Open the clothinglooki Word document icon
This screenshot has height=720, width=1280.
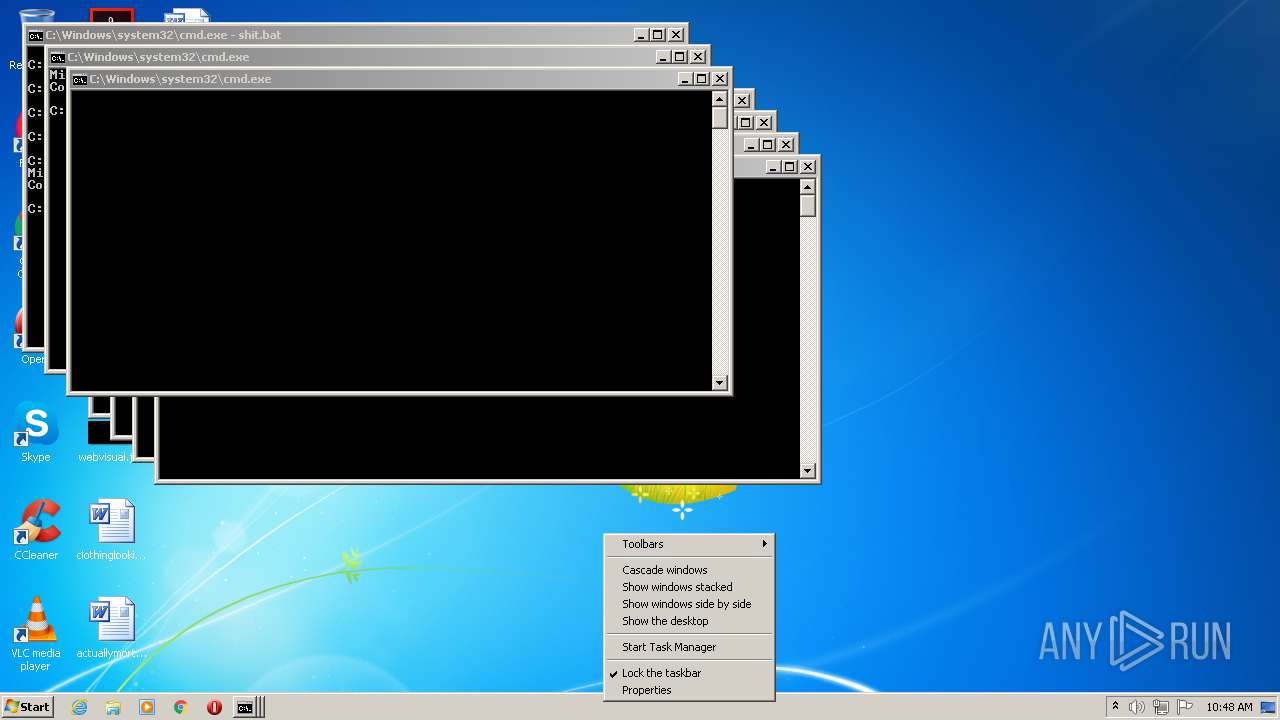click(111, 530)
